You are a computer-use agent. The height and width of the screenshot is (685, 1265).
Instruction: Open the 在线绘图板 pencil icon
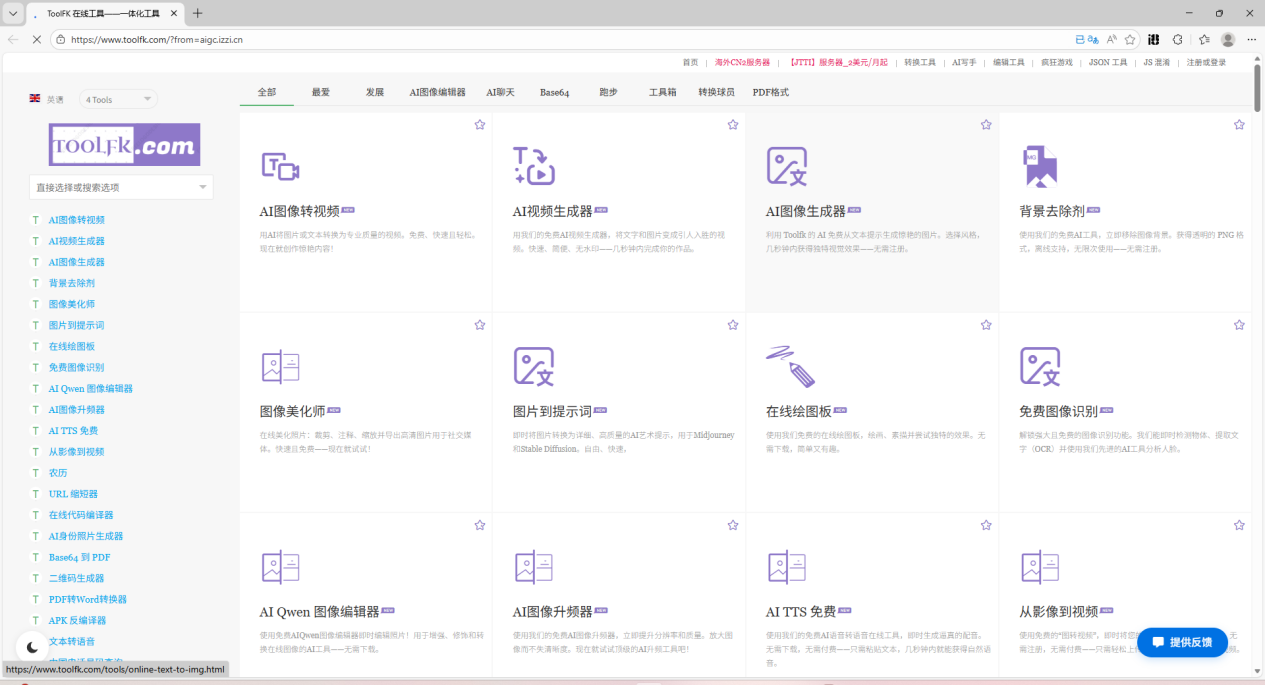(x=790, y=366)
